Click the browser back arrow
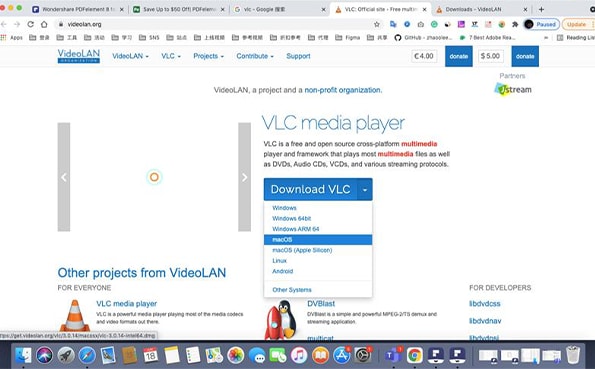The image size is (595, 369). click(4, 24)
